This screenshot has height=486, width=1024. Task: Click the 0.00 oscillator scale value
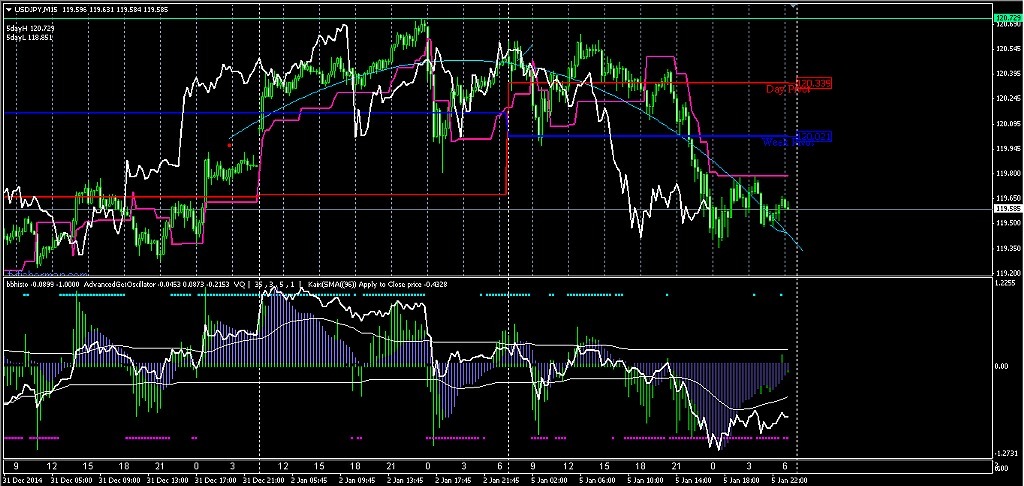[1002, 366]
